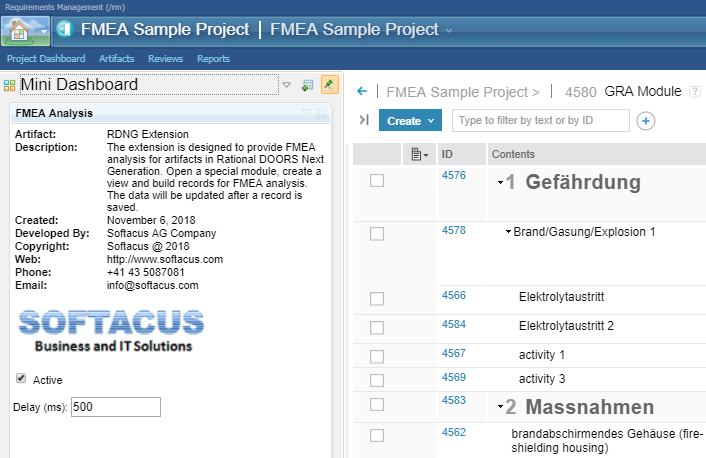Select checkbox for row 4578
Screen dimensions: 706x458
[377, 234]
